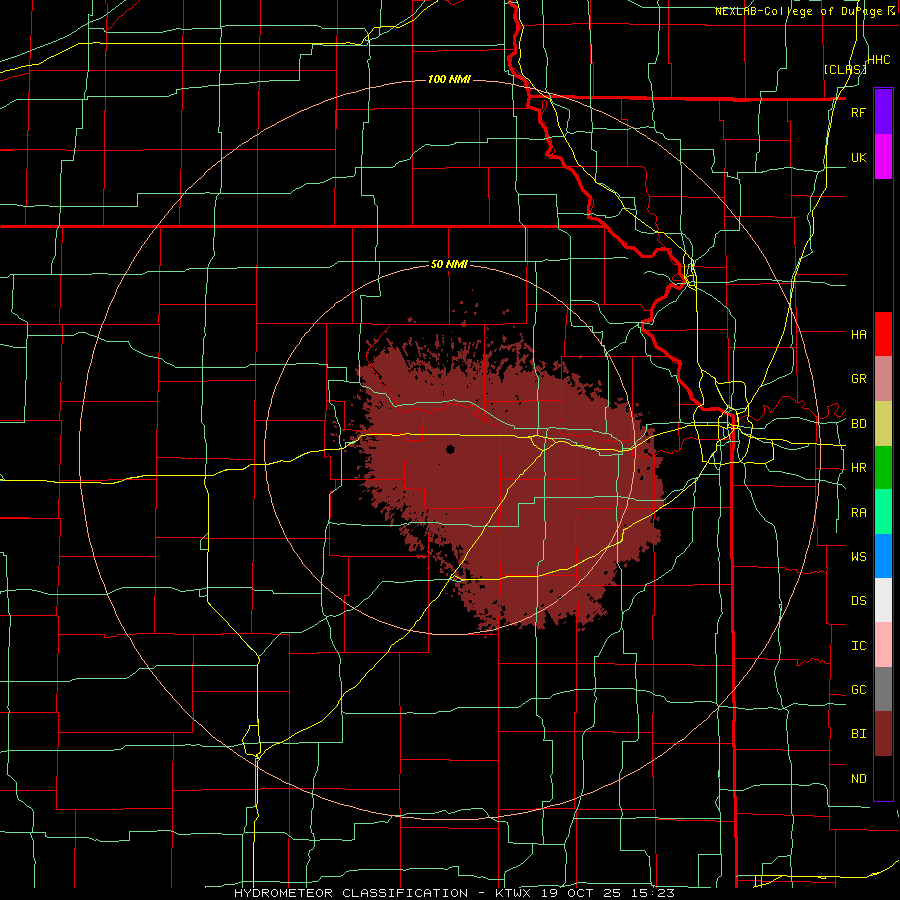Click the DS white legend color swatch
900x900 pixels.
click(x=883, y=600)
